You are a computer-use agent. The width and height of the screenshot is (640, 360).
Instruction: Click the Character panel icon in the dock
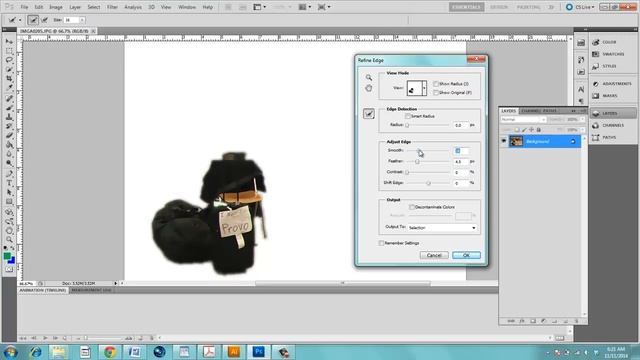581,90
